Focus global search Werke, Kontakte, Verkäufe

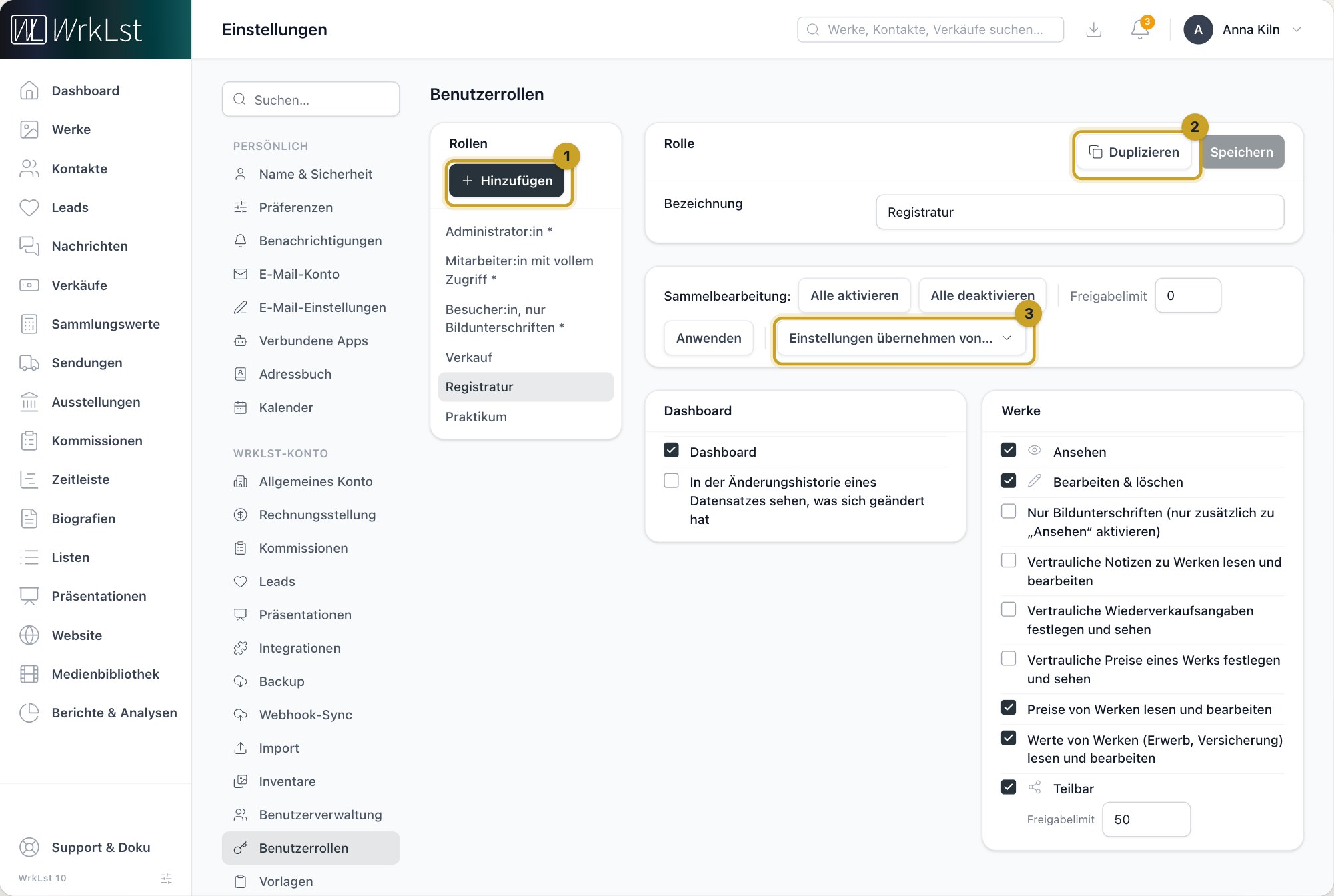click(x=930, y=29)
